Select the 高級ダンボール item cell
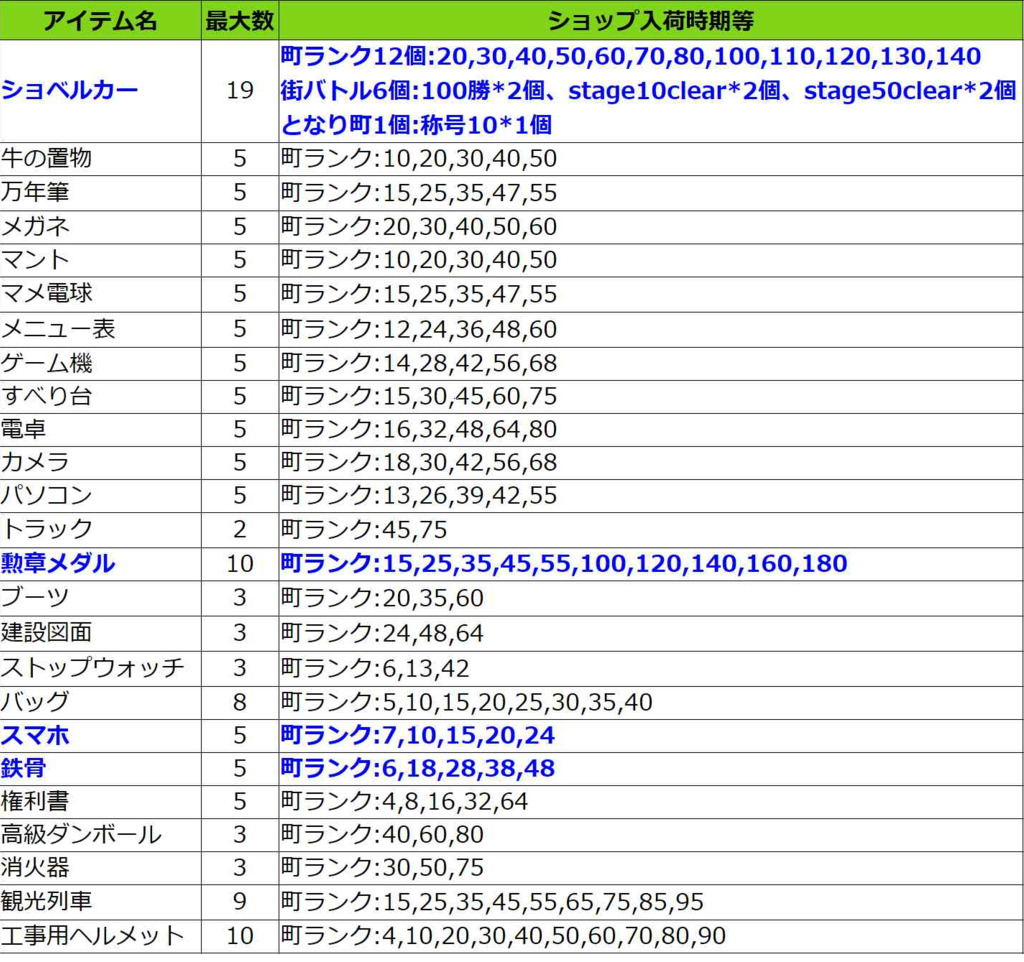 81,835
